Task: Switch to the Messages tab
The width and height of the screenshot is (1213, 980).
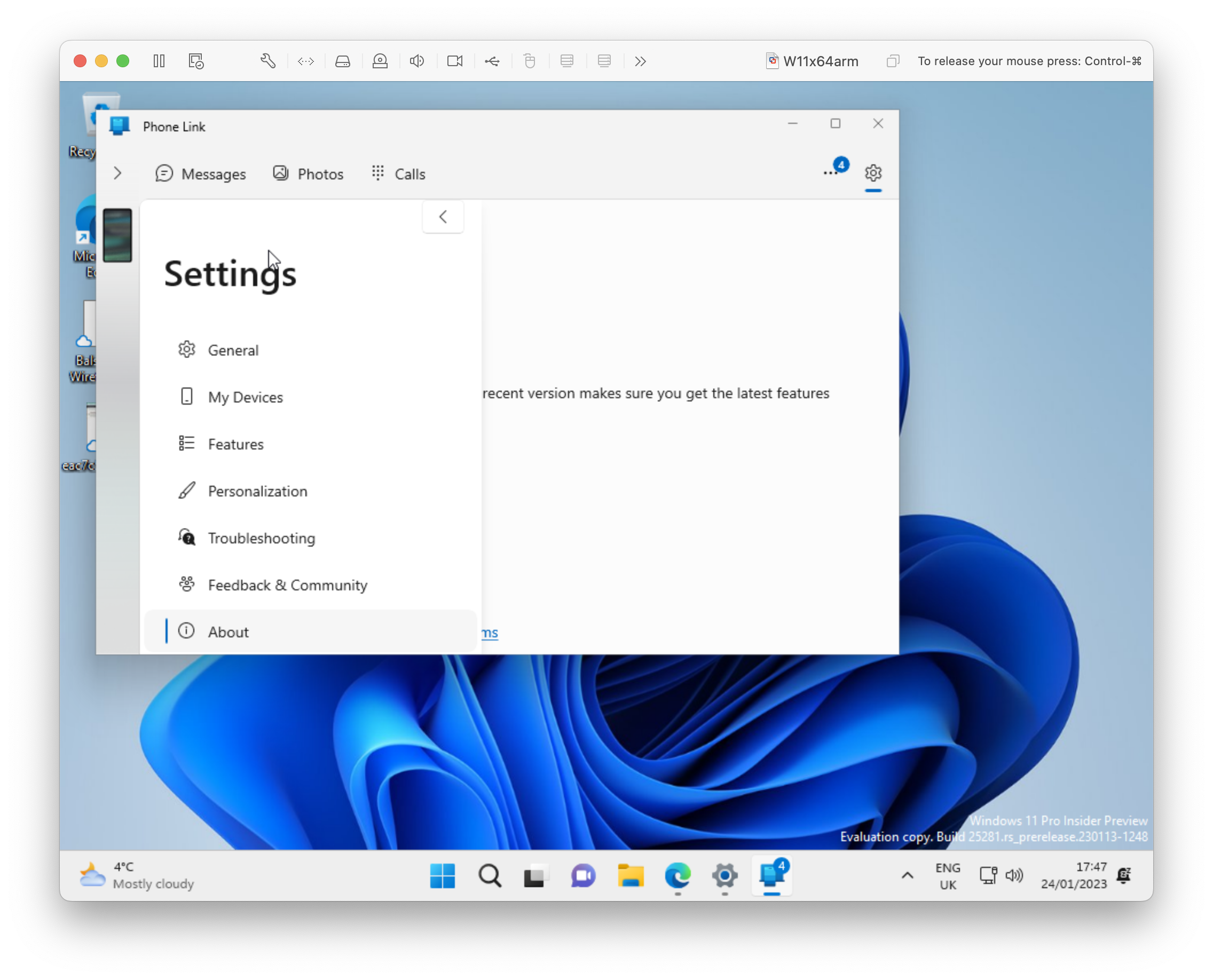Action: pyautogui.click(x=201, y=174)
